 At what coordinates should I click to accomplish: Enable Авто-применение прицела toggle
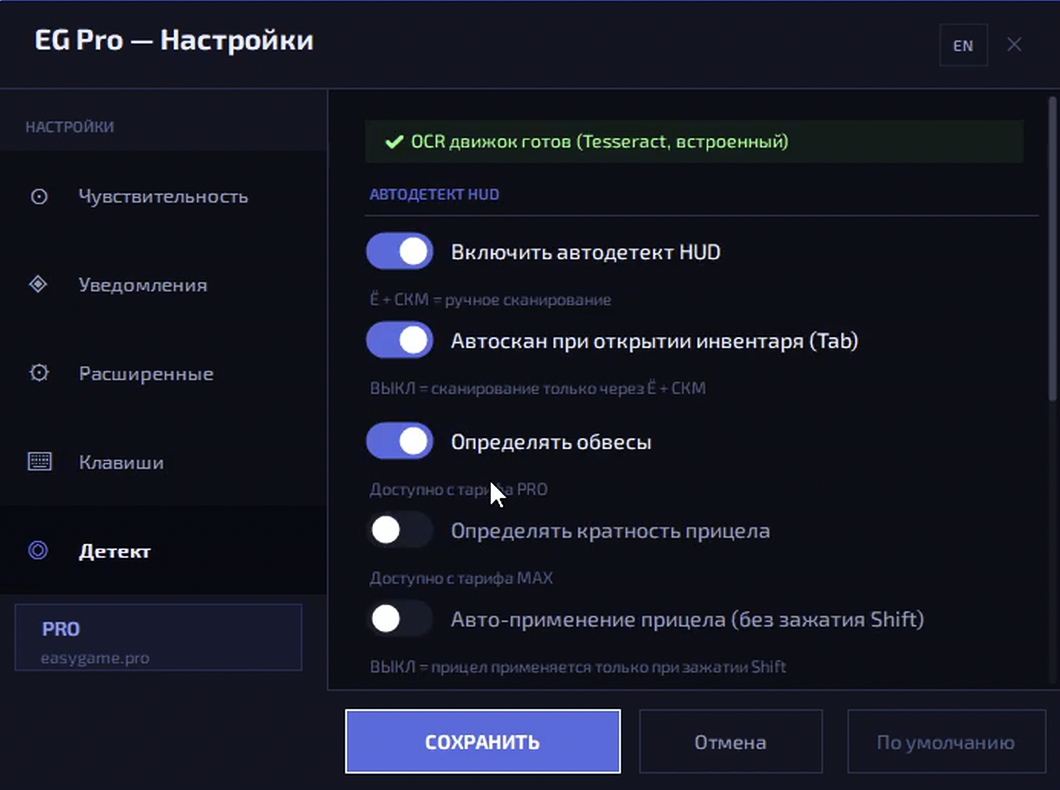(x=399, y=619)
